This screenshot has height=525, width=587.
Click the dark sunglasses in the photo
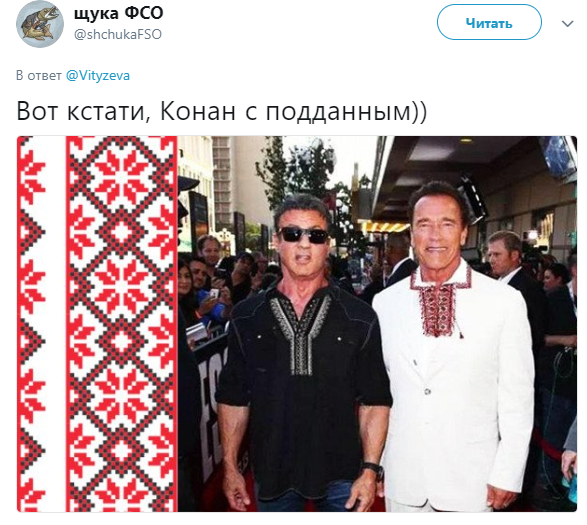click(304, 235)
